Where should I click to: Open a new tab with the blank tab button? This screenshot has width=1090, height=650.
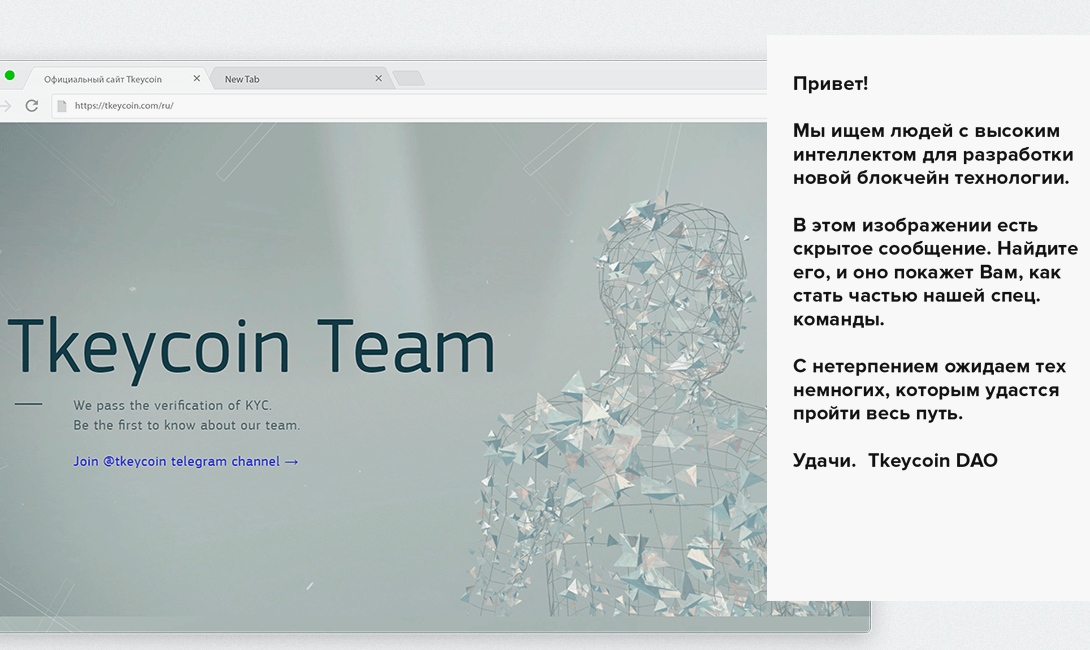[409, 78]
